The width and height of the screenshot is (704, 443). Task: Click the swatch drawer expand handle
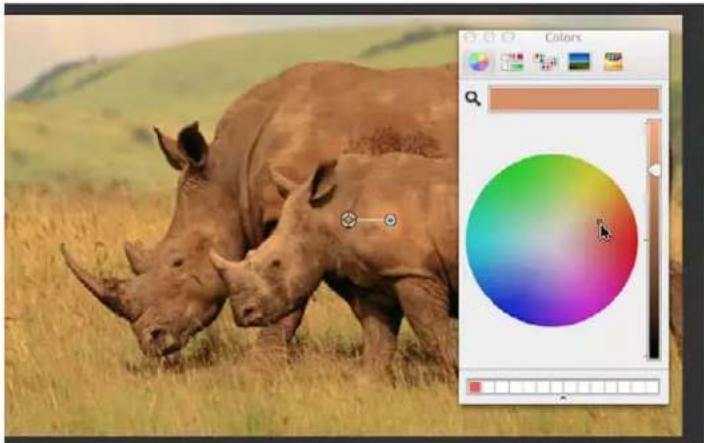(x=563, y=398)
